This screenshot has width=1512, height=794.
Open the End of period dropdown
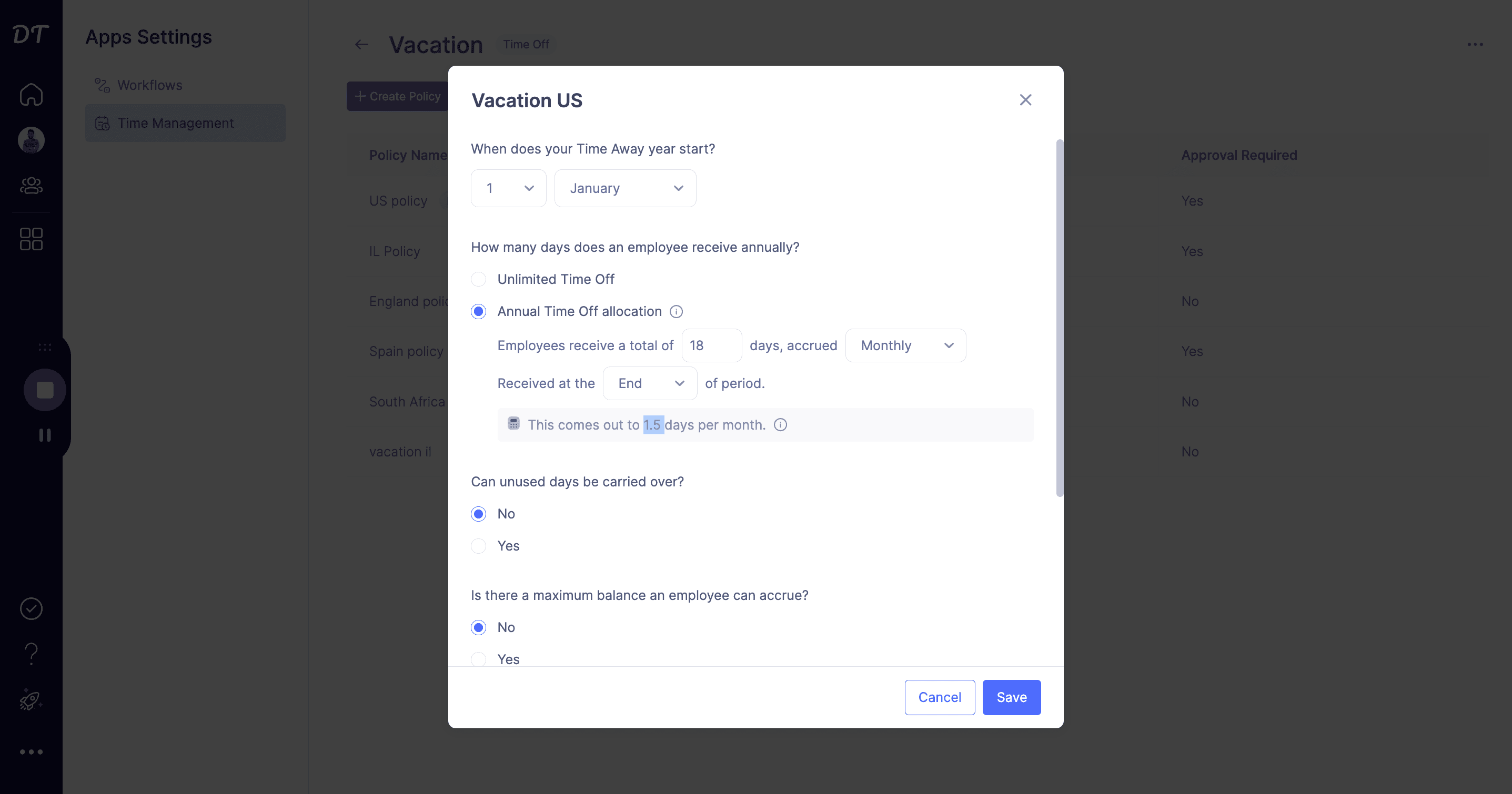click(650, 383)
